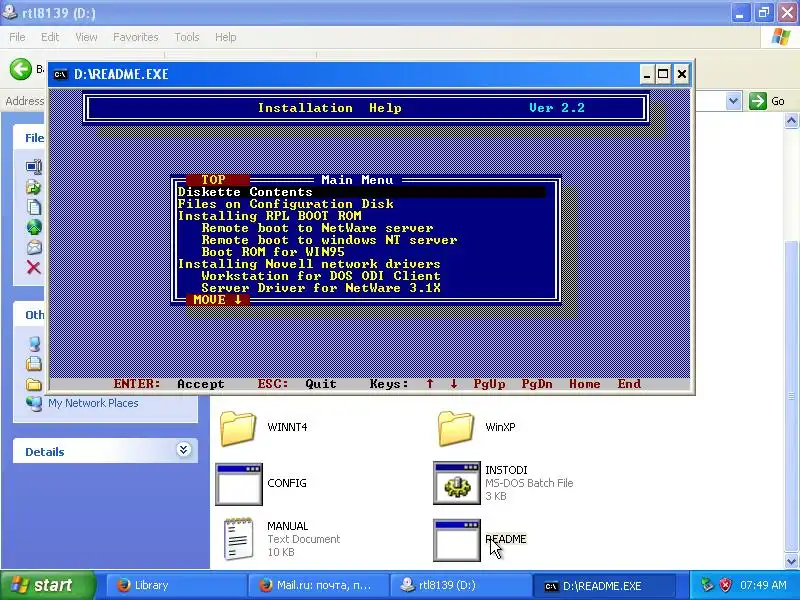Click the My Documents icon in Other Places
Screen dimensions: 800x600
pyautogui.click(x=34, y=364)
